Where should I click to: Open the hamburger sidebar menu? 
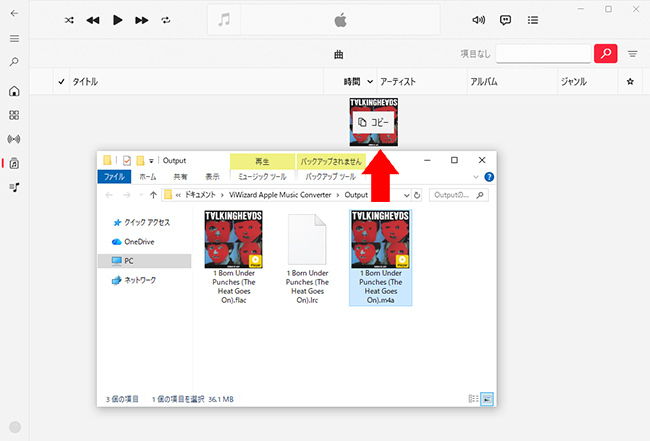(15, 39)
